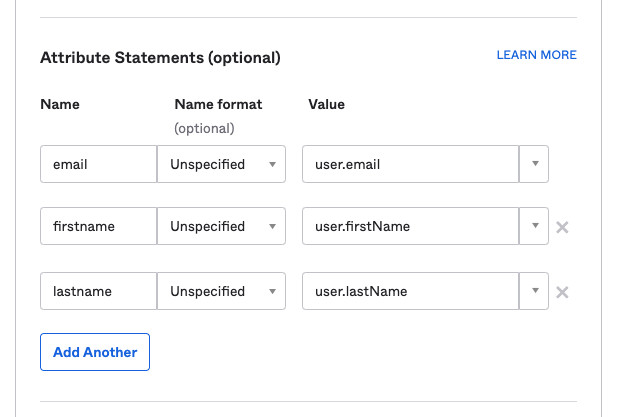
Task: Expand value dropdown arrow for user.email
Action: click(x=534, y=164)
